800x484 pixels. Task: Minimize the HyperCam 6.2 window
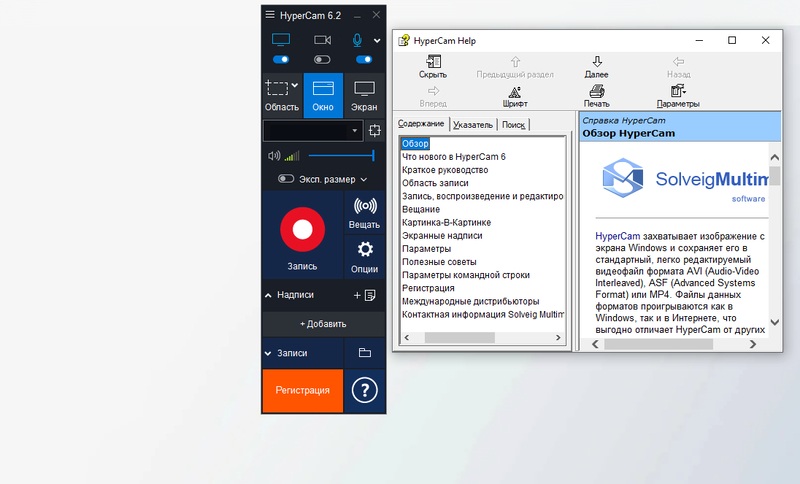357,15
